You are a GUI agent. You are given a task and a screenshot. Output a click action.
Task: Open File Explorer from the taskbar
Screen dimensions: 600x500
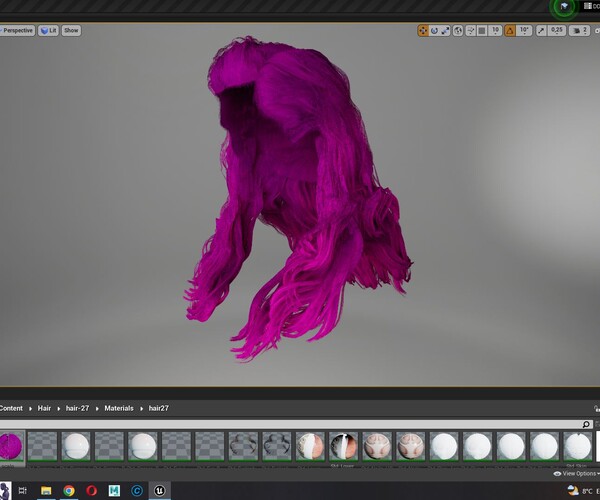point(46,490)
